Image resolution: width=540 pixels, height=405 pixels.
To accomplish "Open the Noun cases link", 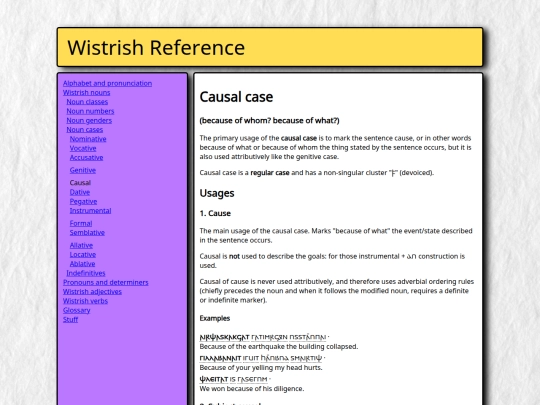I will point(85,130).
